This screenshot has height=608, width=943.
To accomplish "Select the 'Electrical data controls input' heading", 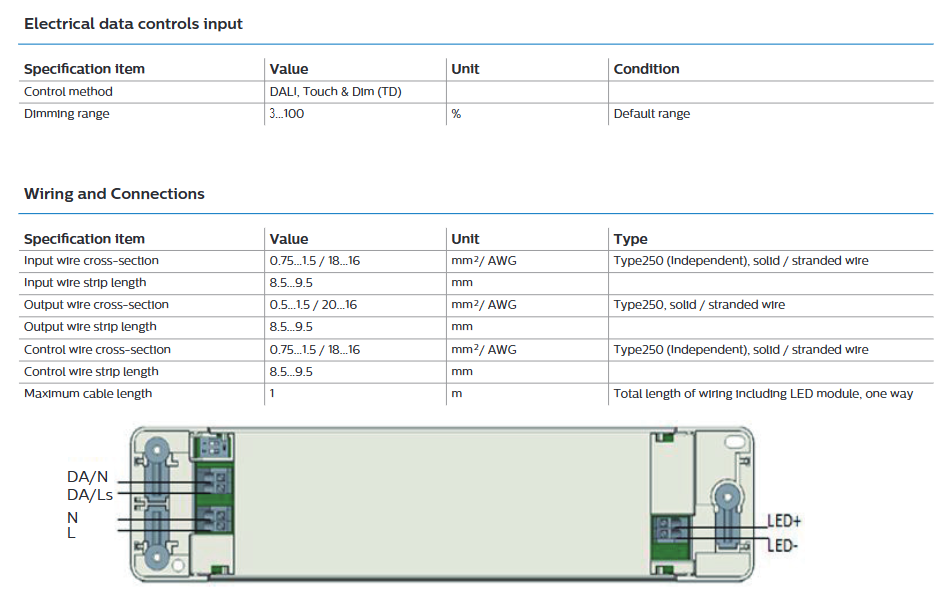I will (133, 23).
